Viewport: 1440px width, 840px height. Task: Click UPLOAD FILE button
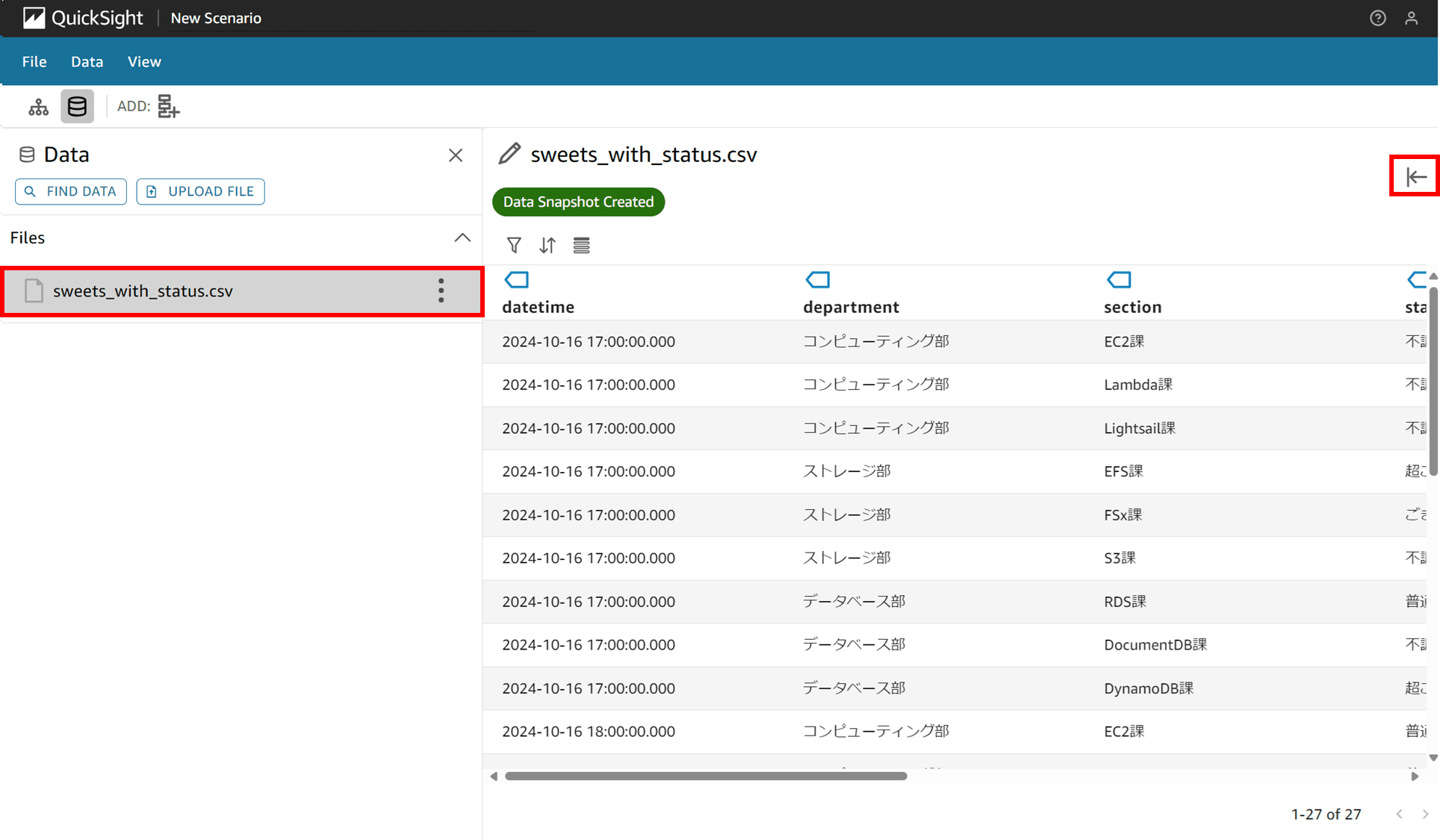pos(200,191)
